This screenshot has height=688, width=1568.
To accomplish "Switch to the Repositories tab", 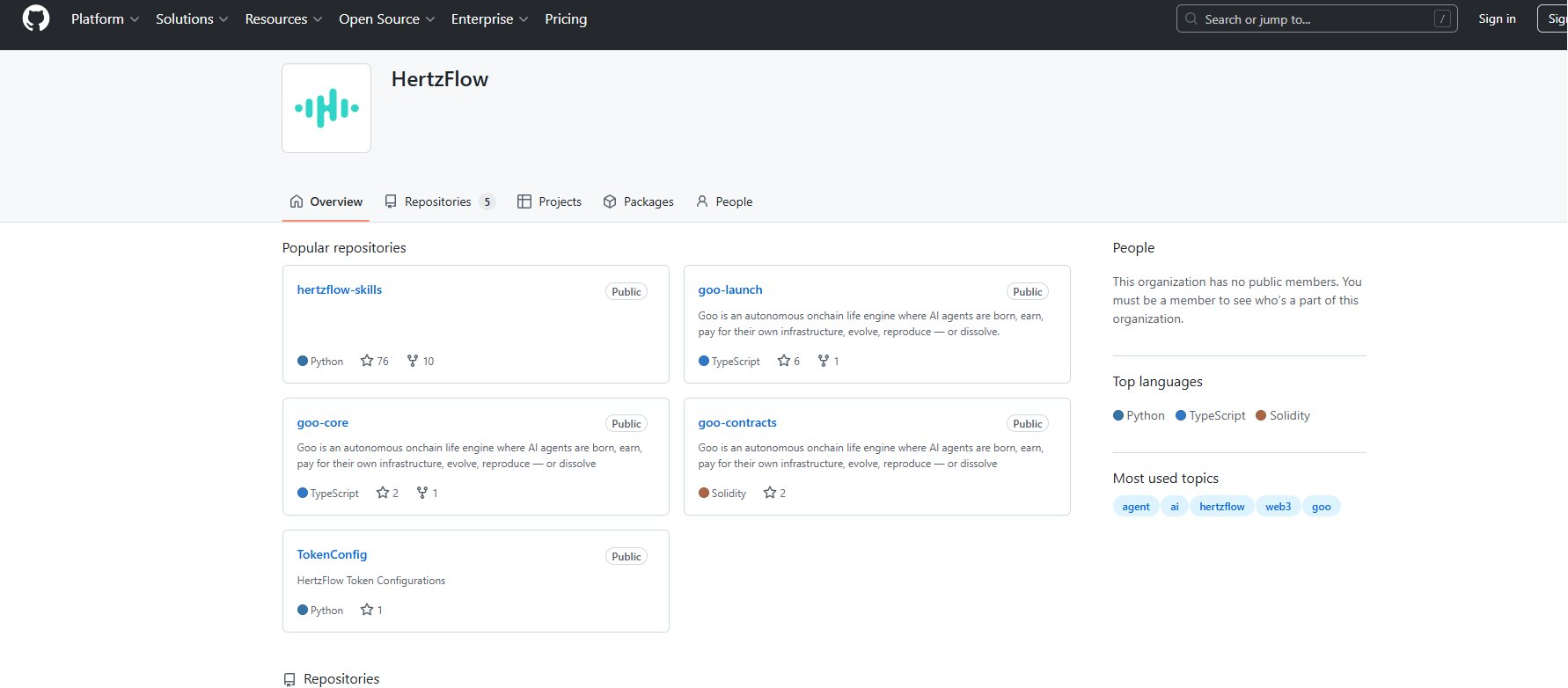I will [x=440, y=201].
